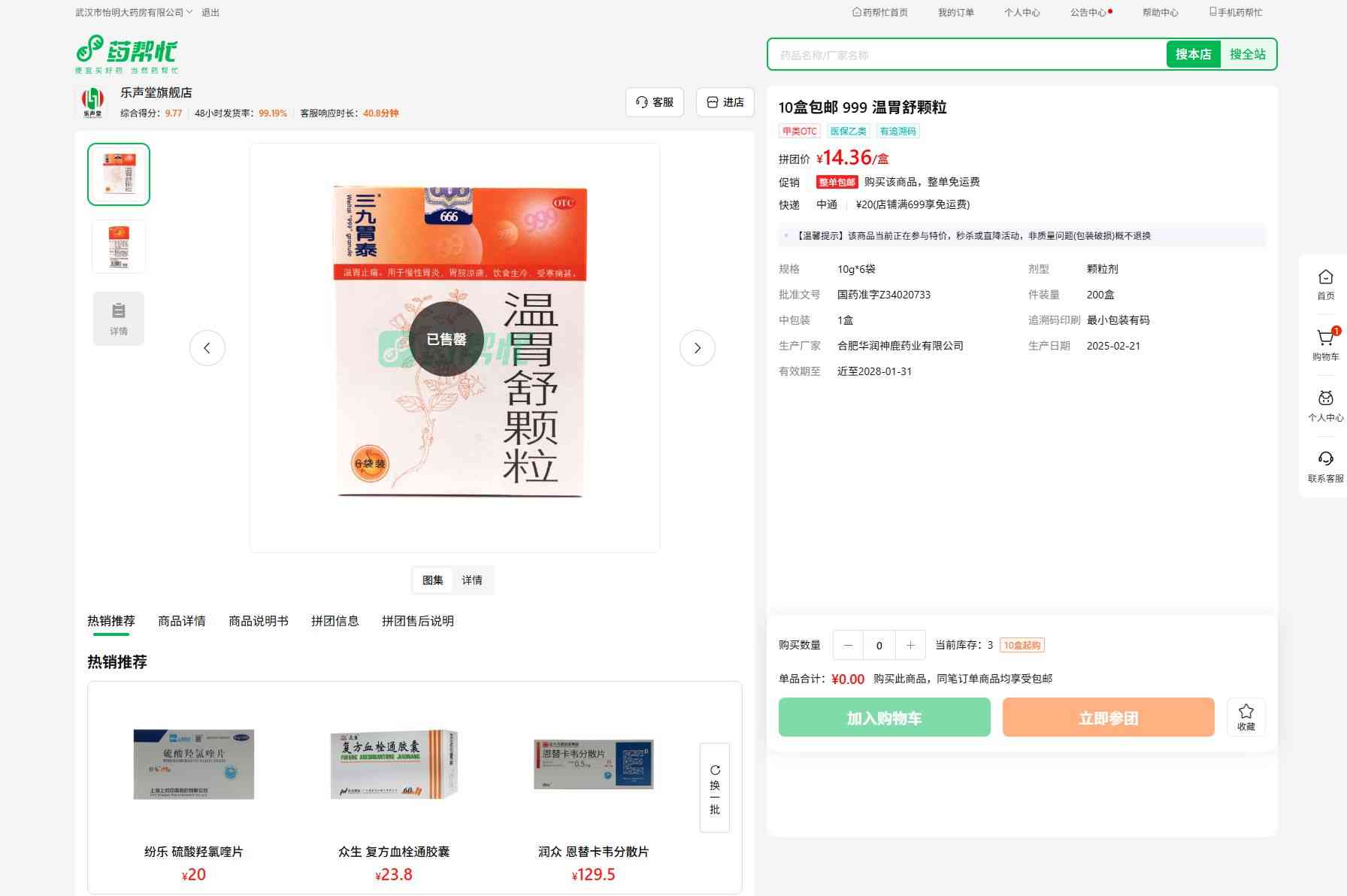Click the refresh recommendations icon
Image resolution: width=1347 pixels, height=896 pixels.
(715, 770)
